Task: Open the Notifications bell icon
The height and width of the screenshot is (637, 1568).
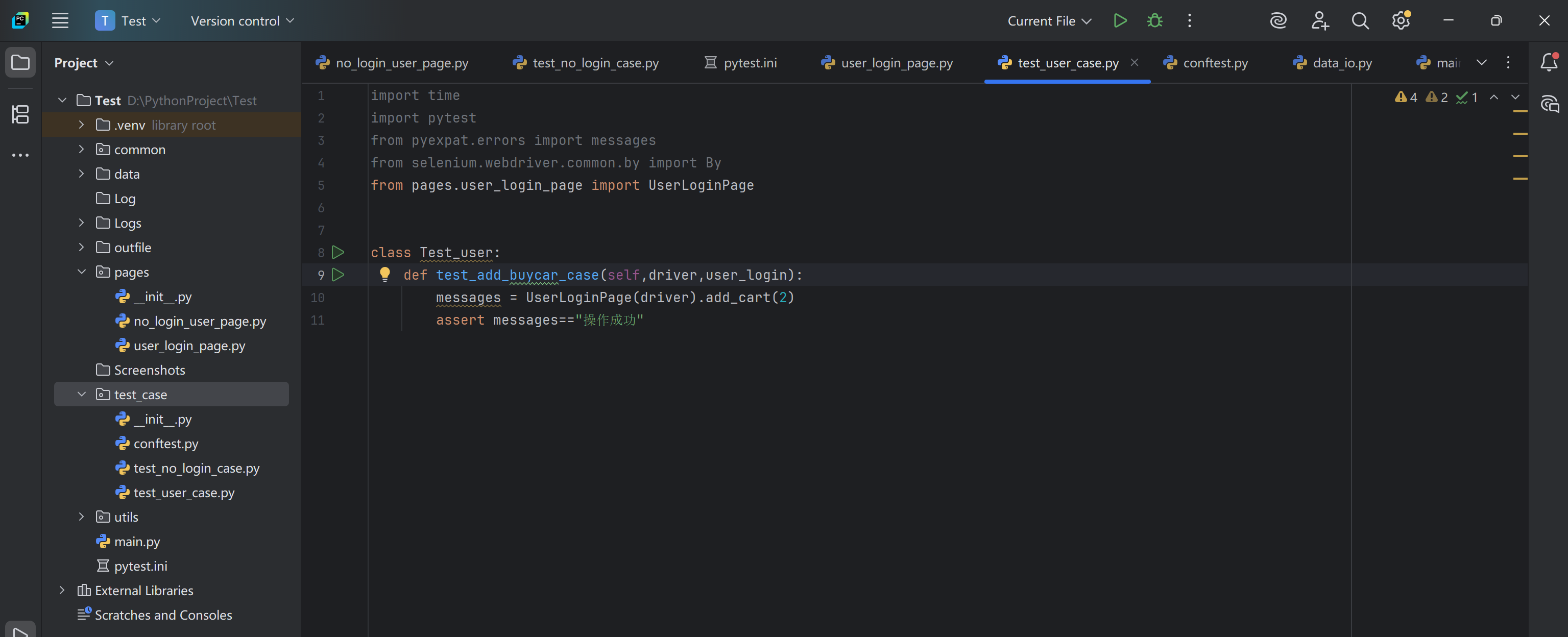Action: click(1549, 62)
